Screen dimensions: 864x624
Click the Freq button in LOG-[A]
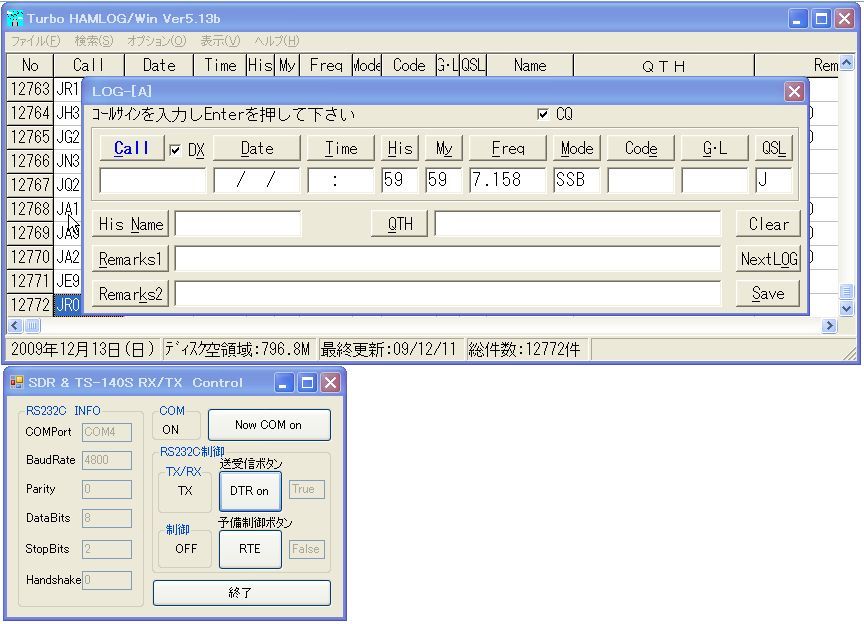507,148
